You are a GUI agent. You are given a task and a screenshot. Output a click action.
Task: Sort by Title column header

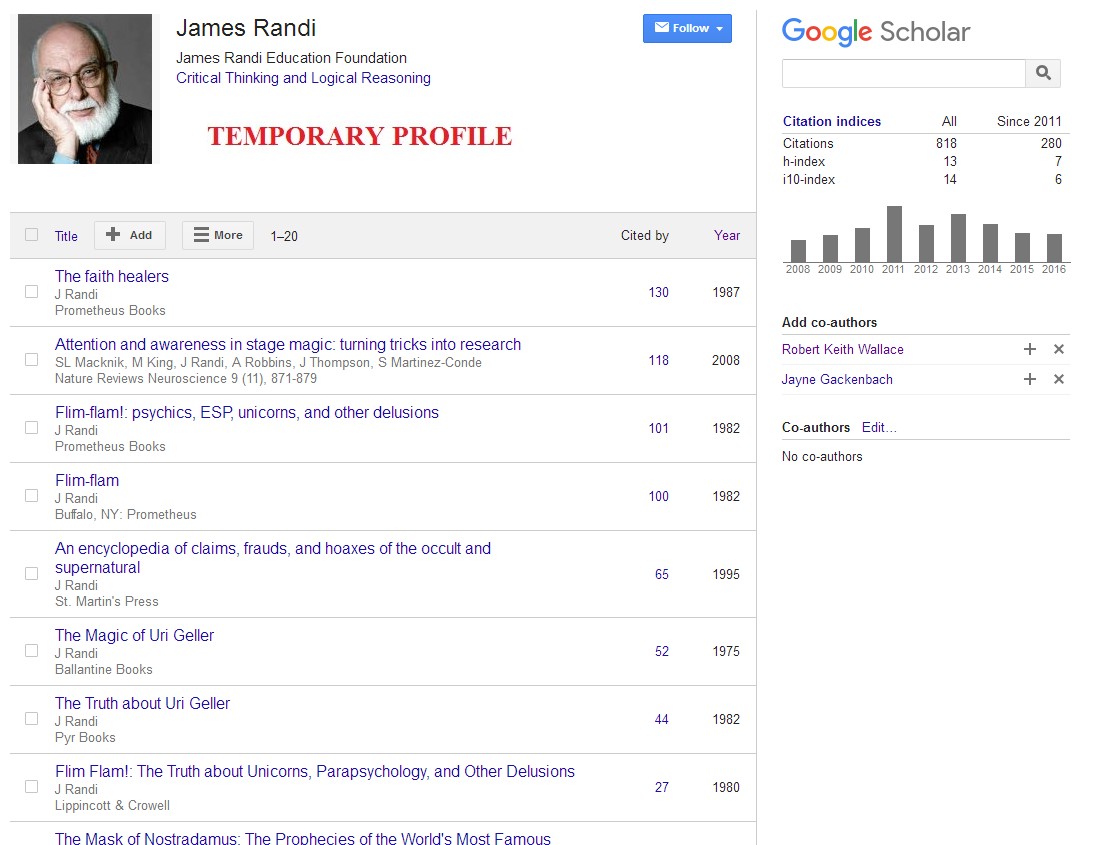[x=66, y=236]
